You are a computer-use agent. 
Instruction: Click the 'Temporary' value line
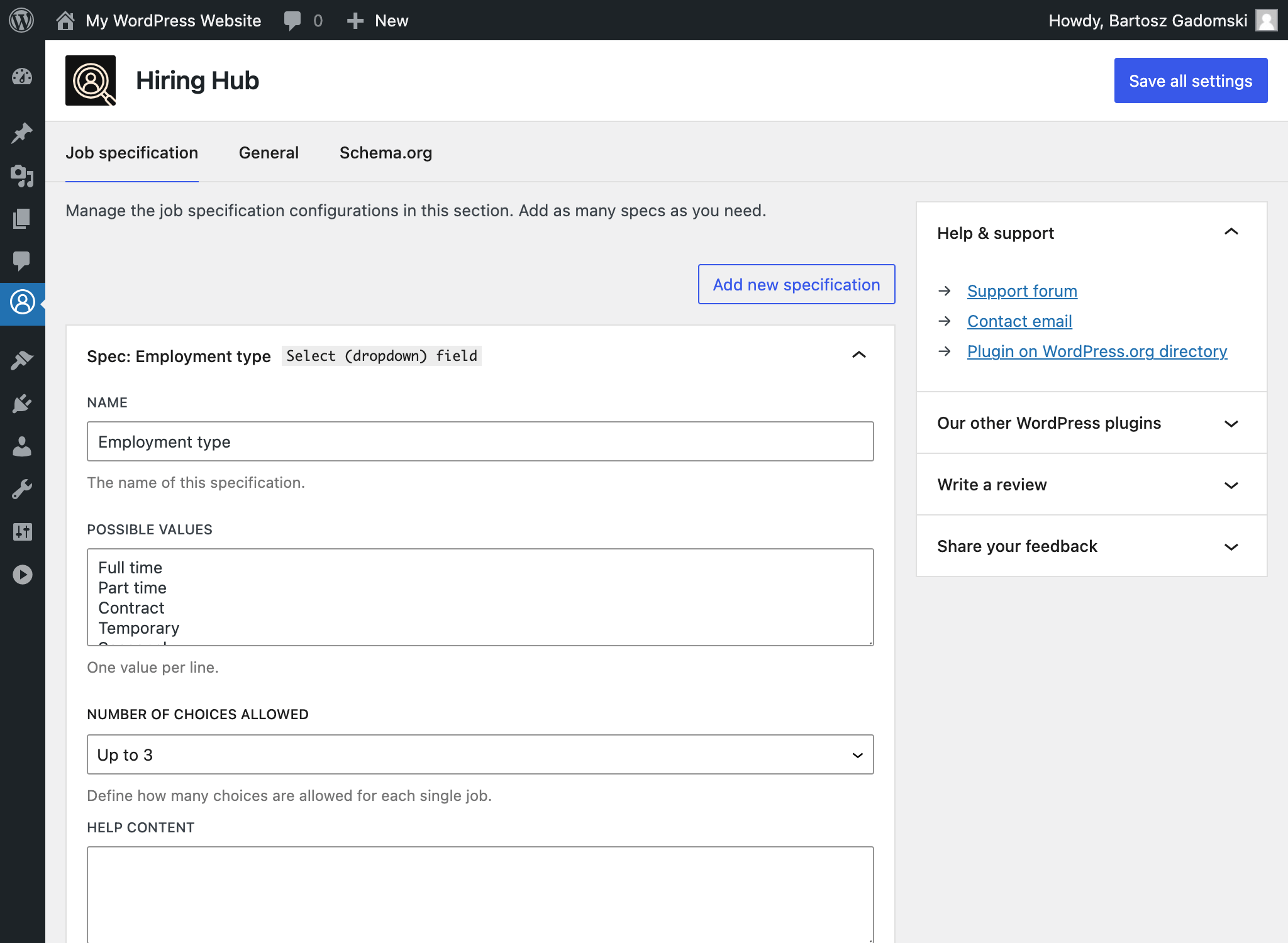[x=139, y=628]
